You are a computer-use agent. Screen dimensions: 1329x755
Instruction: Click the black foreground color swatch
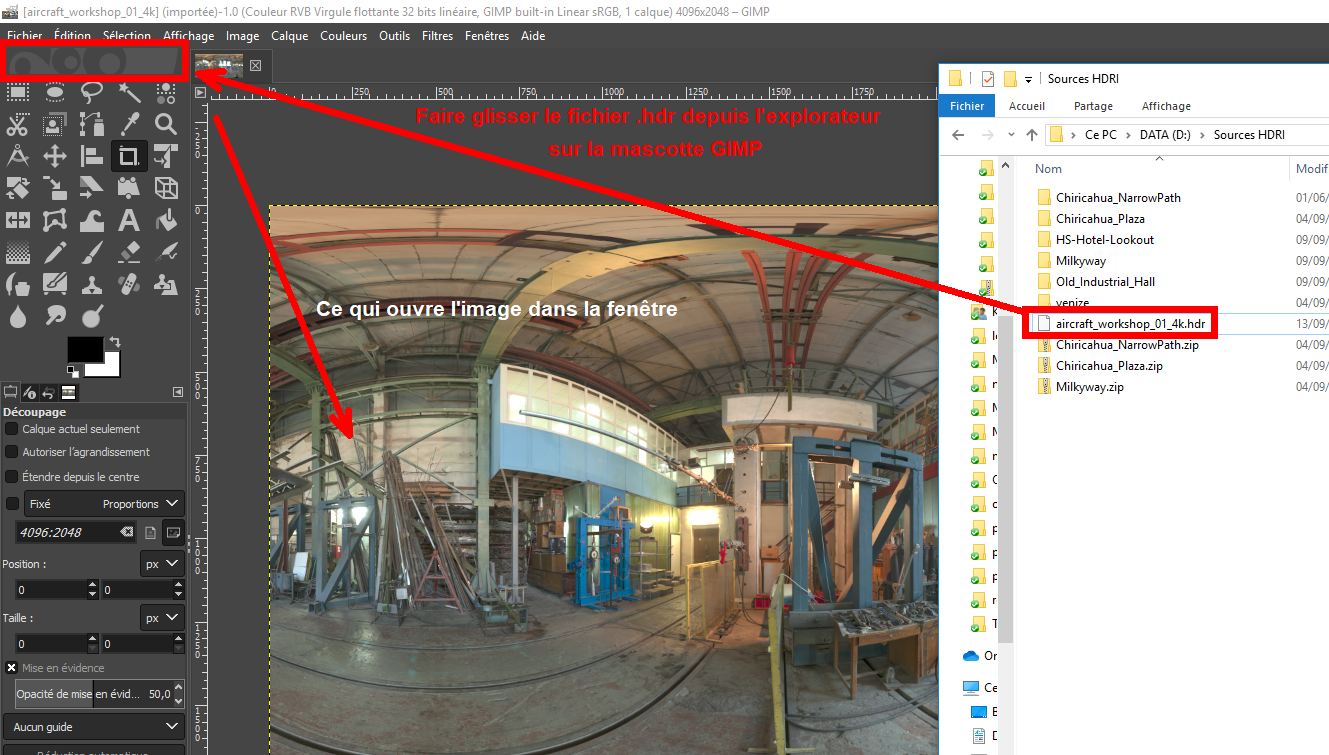point(84,350)
